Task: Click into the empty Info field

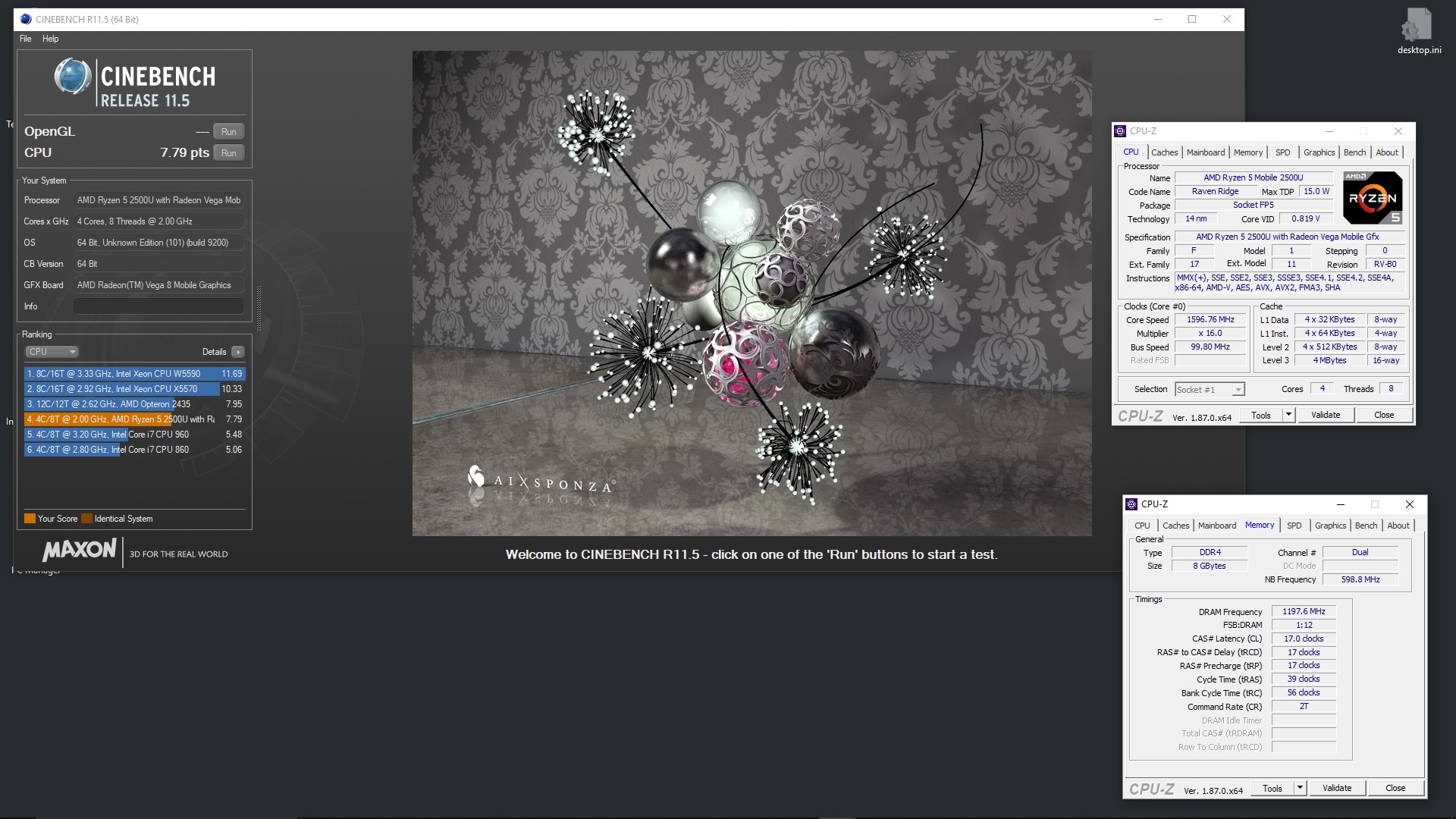Action: (x=158, y=306)
